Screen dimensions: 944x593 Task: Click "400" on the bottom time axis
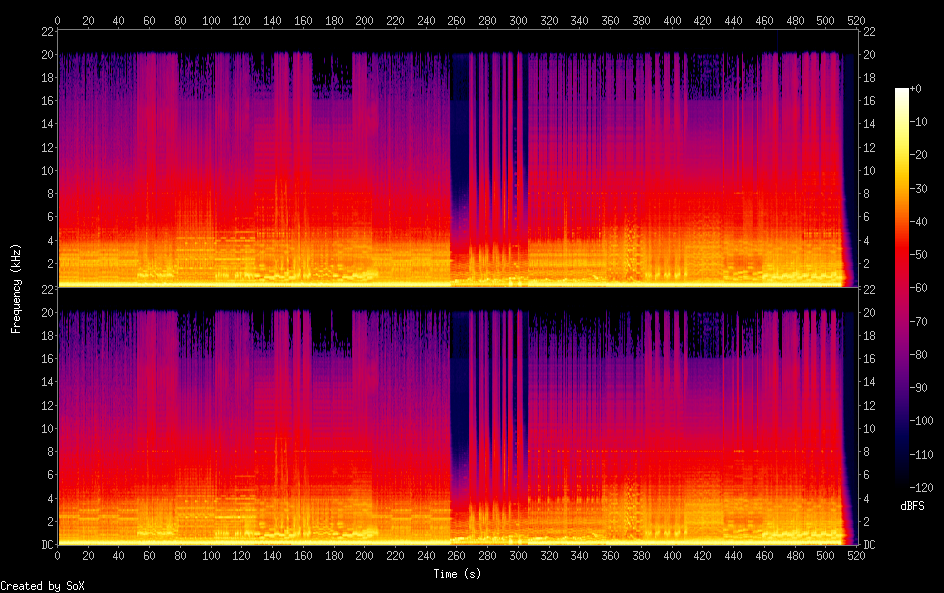coord(672,556)
